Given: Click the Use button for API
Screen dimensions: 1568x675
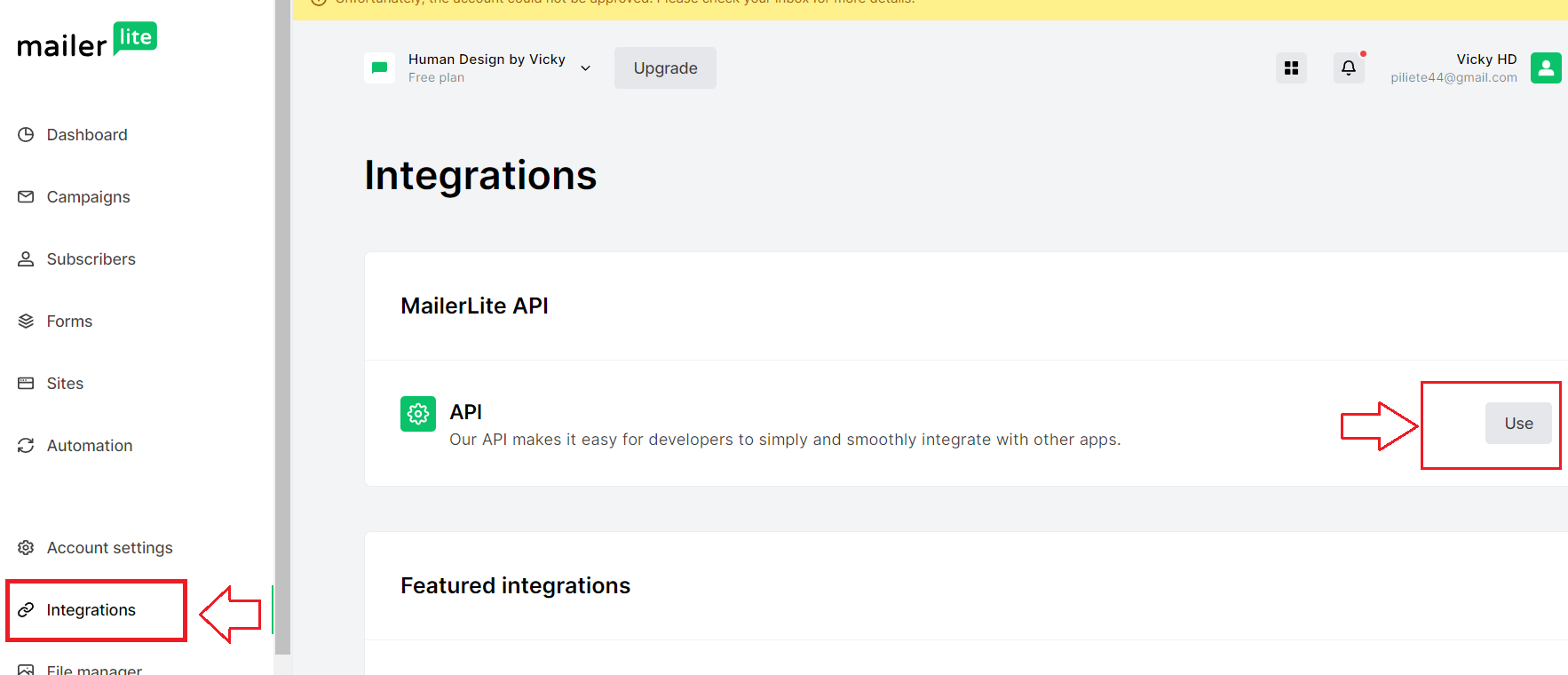Looking at the screenshot, I should pos(1518,424).
